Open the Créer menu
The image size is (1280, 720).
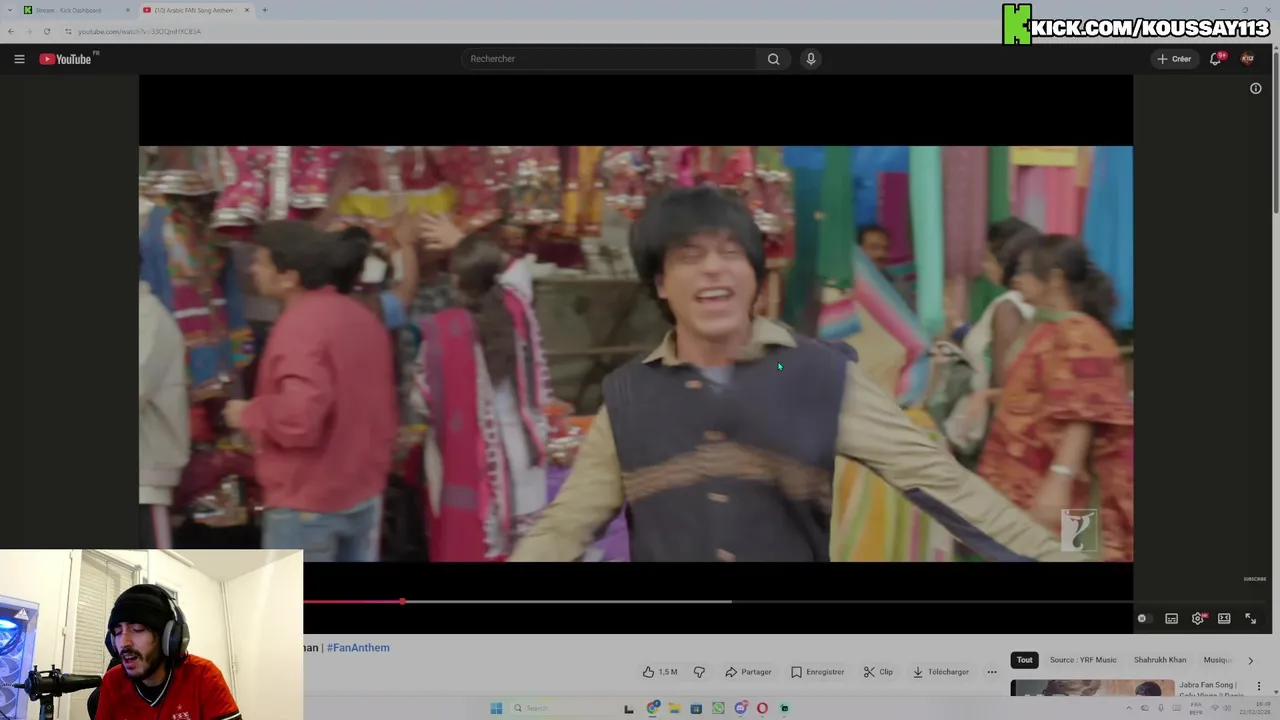click(1174, 59)
